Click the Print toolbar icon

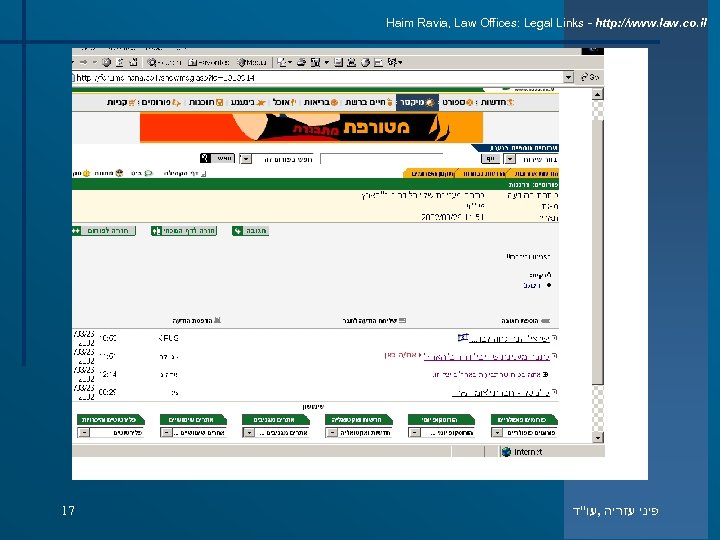(301, 62)
